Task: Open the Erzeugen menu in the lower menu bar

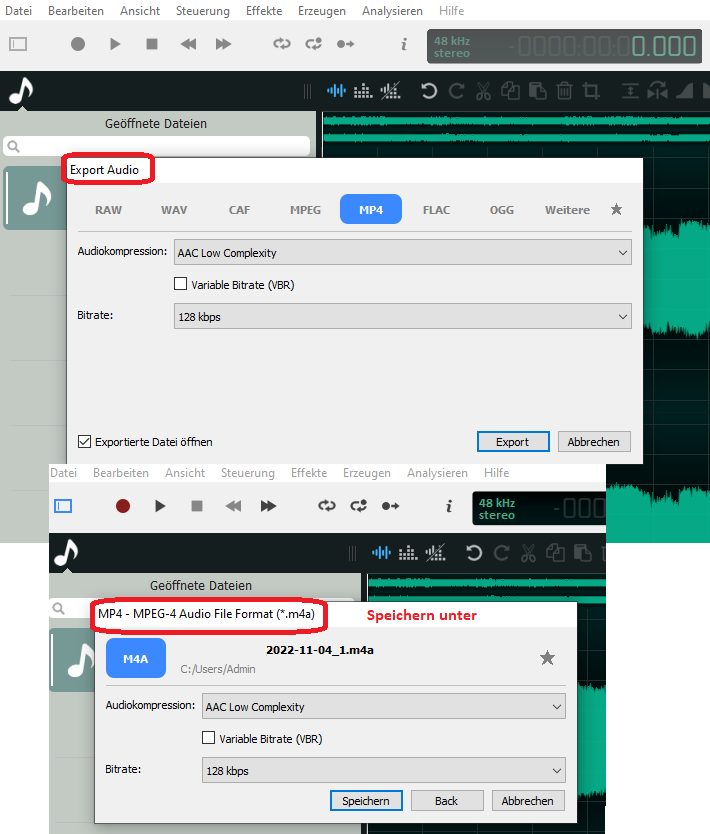Action: [366, 473]
